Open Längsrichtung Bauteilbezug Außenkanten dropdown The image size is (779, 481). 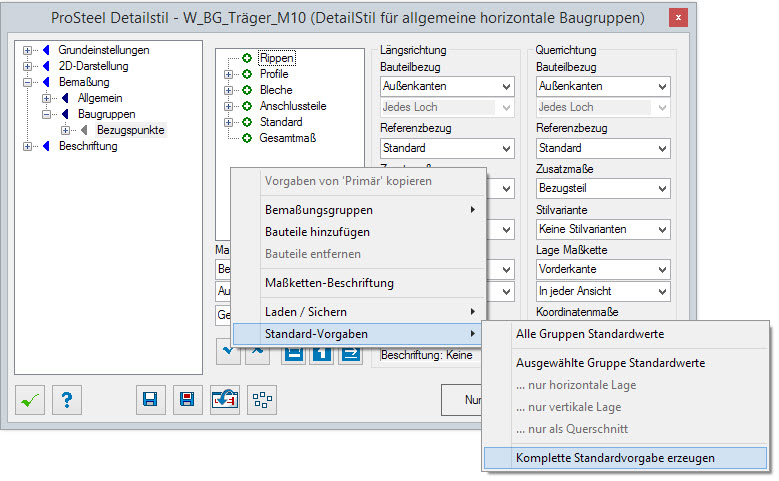pyautogui.click(x=447, y=86)
